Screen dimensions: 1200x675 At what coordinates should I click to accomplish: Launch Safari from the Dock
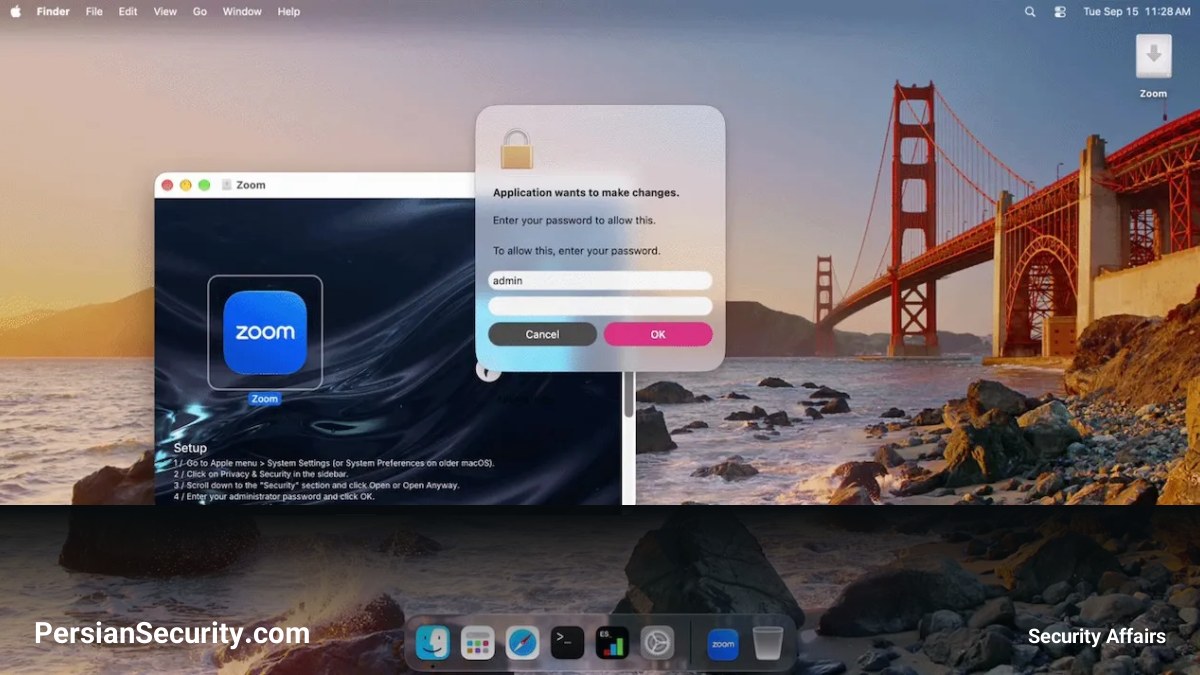pyautogui.click(x=523, y=643)
